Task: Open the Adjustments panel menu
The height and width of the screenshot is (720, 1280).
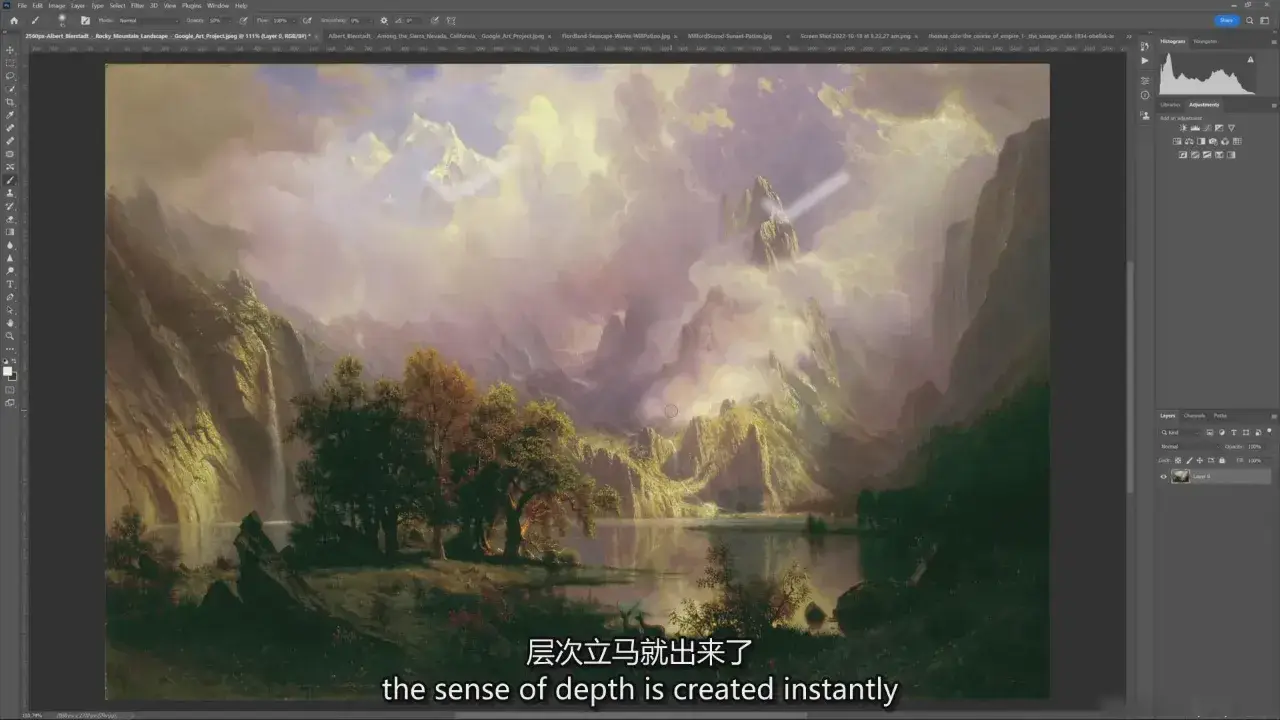Action: coord(1274,106)
